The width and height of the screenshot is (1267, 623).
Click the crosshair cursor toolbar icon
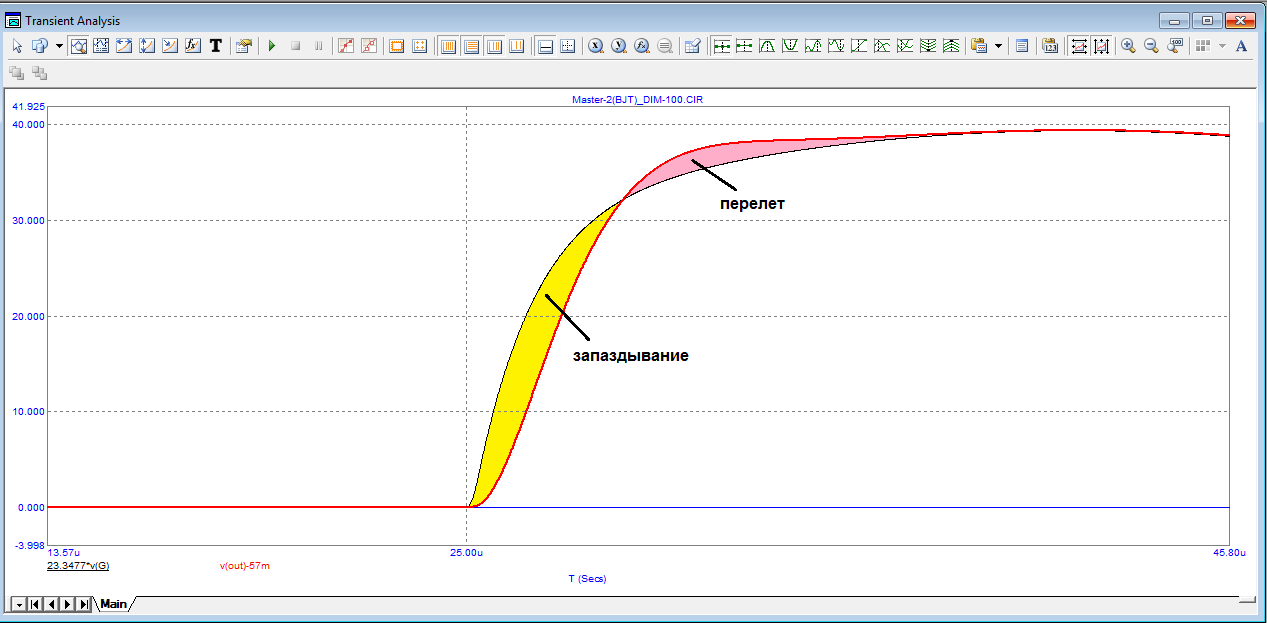pyautogui.click(x=568, y=46)
